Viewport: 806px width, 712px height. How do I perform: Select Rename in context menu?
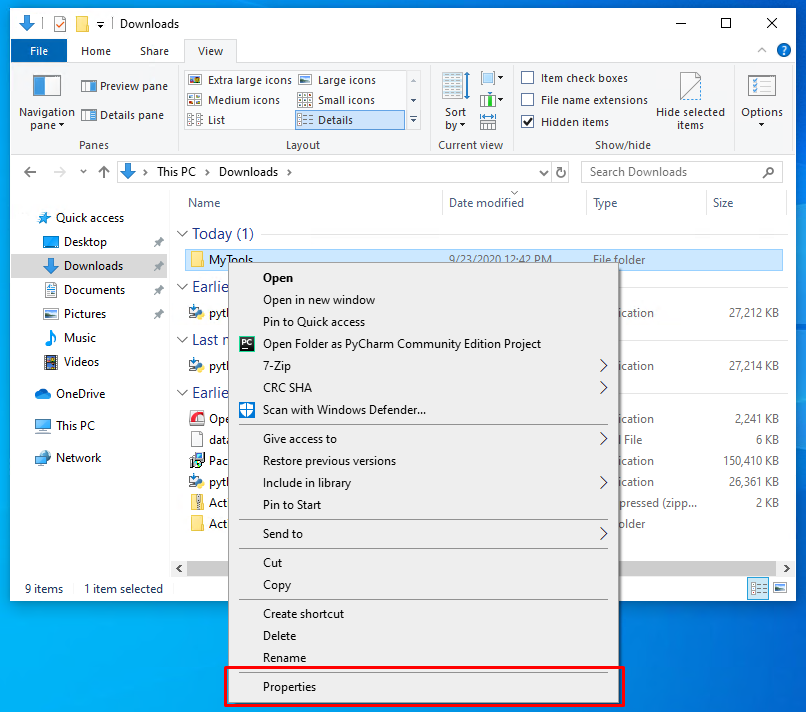(424, 658)
